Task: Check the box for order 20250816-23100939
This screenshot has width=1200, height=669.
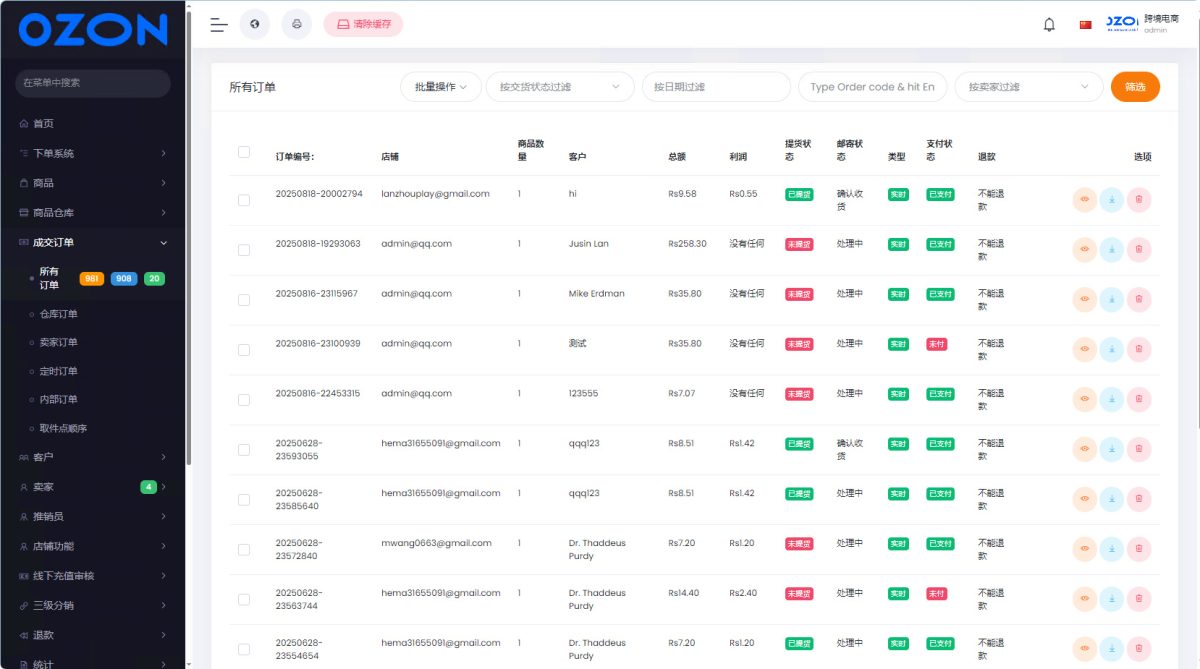Action: coord(244,350)
